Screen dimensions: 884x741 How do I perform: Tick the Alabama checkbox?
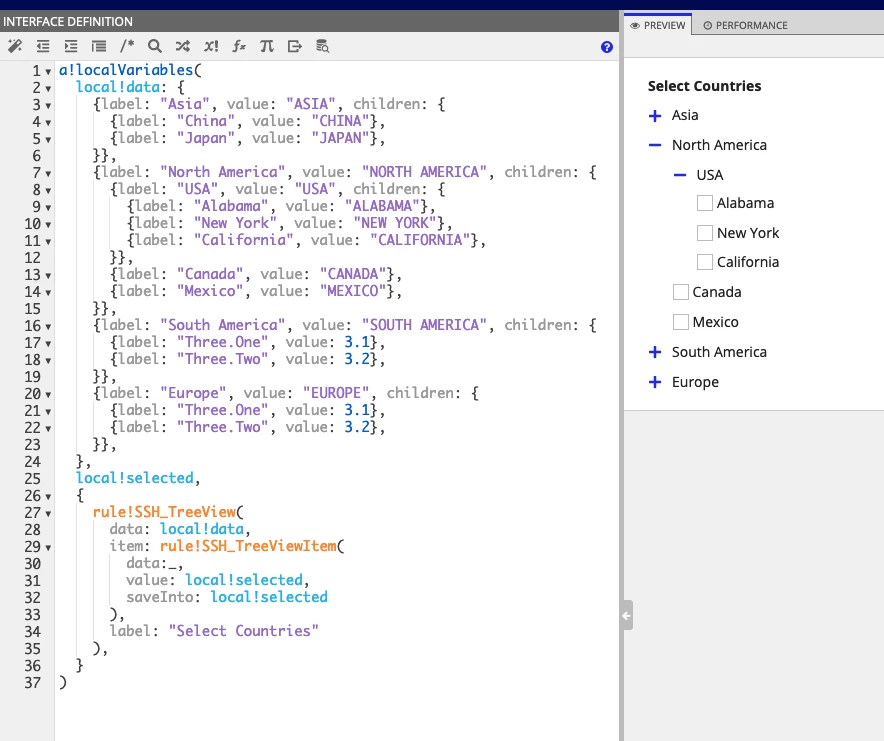(x=705, y=203)
